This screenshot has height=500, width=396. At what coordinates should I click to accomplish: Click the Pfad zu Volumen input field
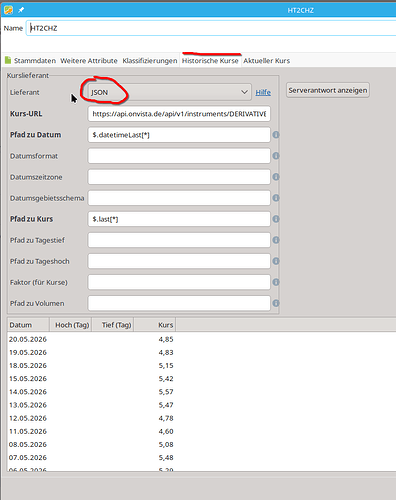tap(179, 303)
